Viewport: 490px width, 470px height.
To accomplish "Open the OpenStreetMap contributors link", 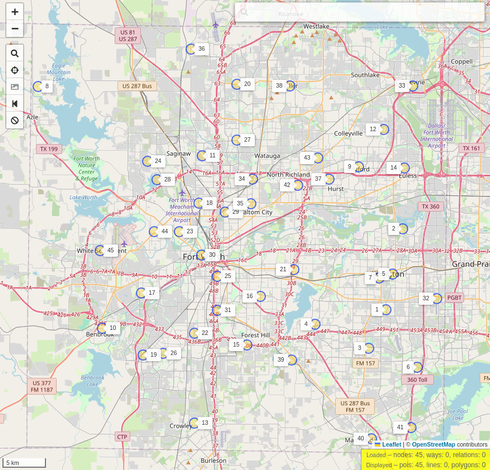I will [x=433, y=444].
